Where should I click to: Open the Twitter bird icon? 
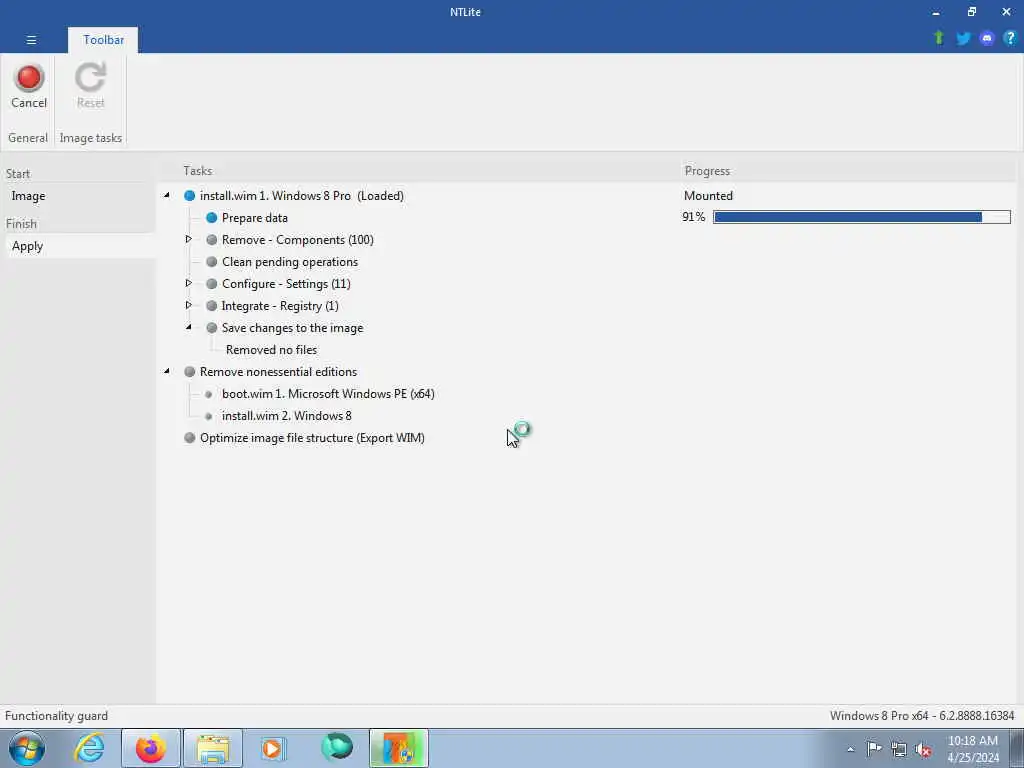point(963,38)
